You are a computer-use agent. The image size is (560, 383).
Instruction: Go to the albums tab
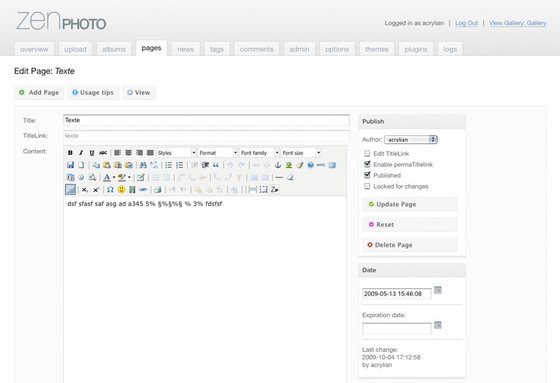pos(114,49)
